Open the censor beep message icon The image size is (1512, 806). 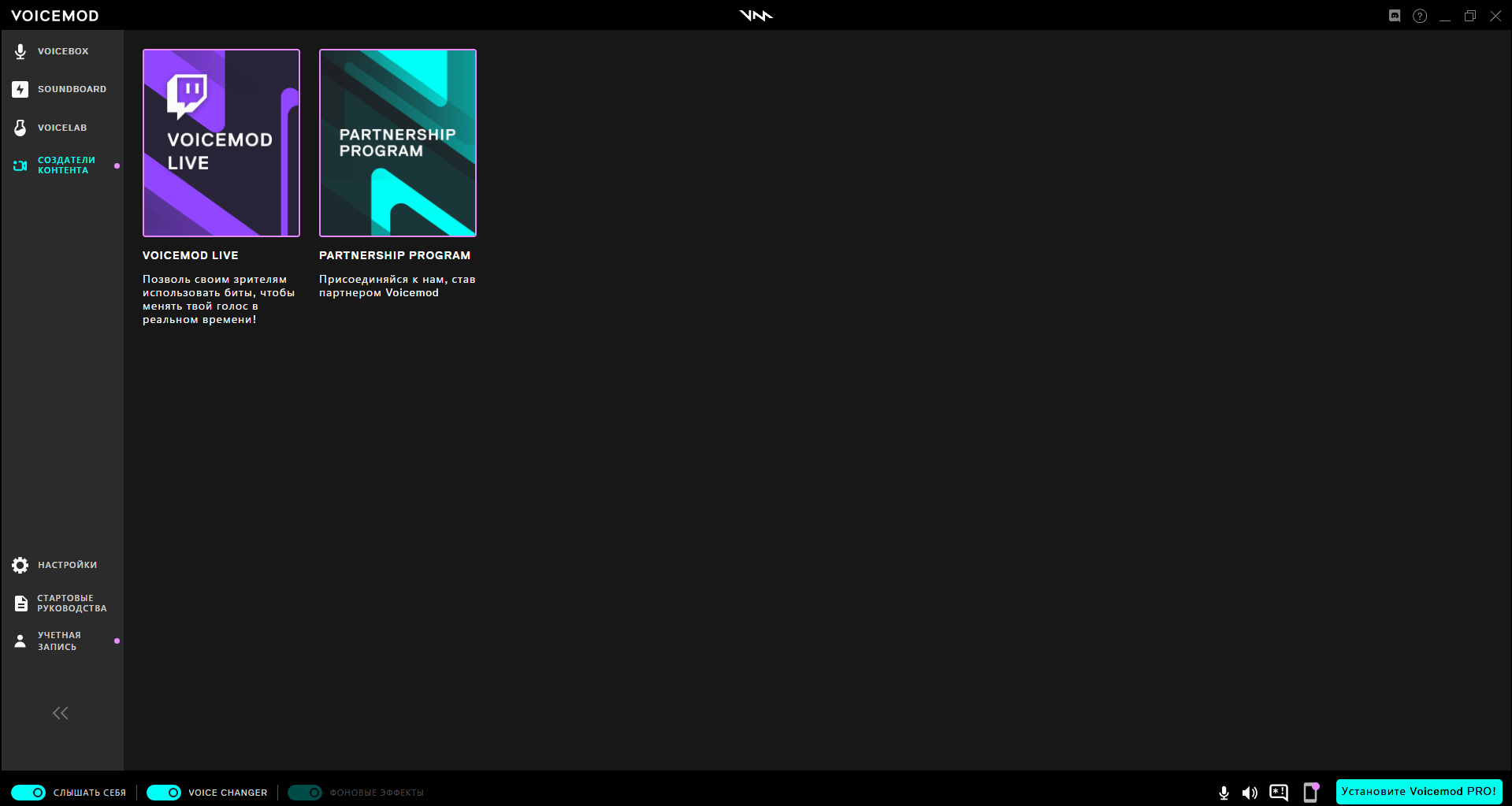click(1279, 792)
